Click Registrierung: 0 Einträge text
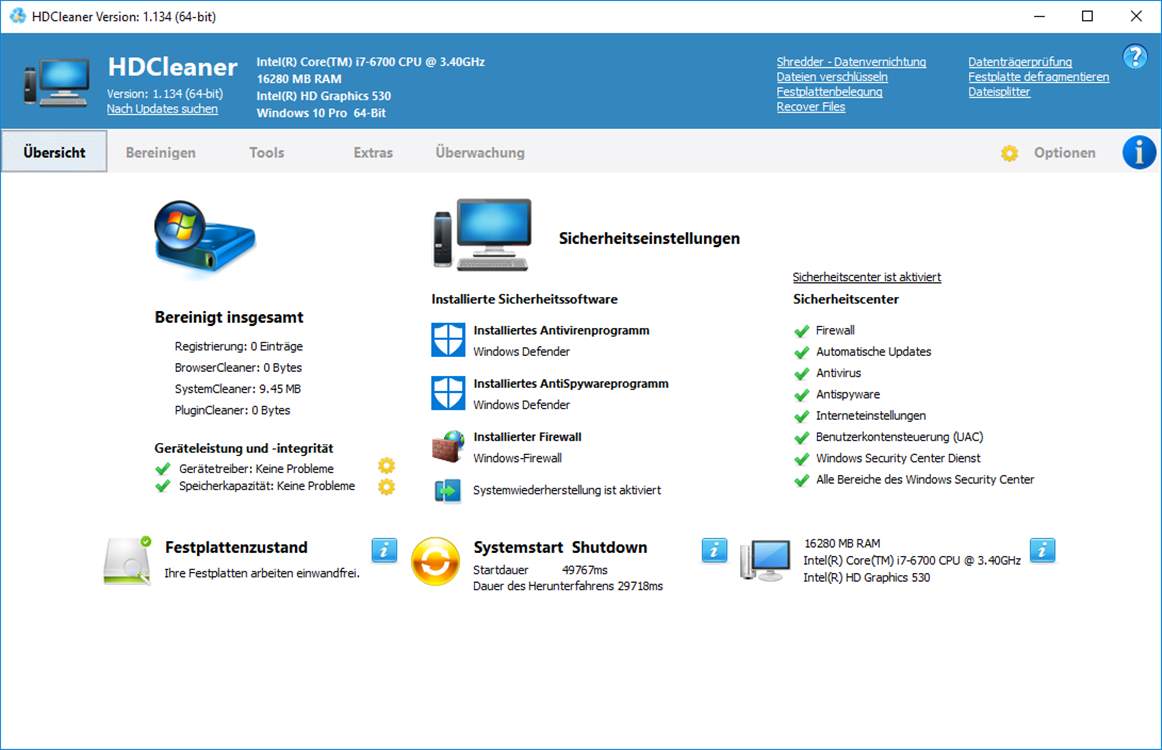 pos(239,346)
